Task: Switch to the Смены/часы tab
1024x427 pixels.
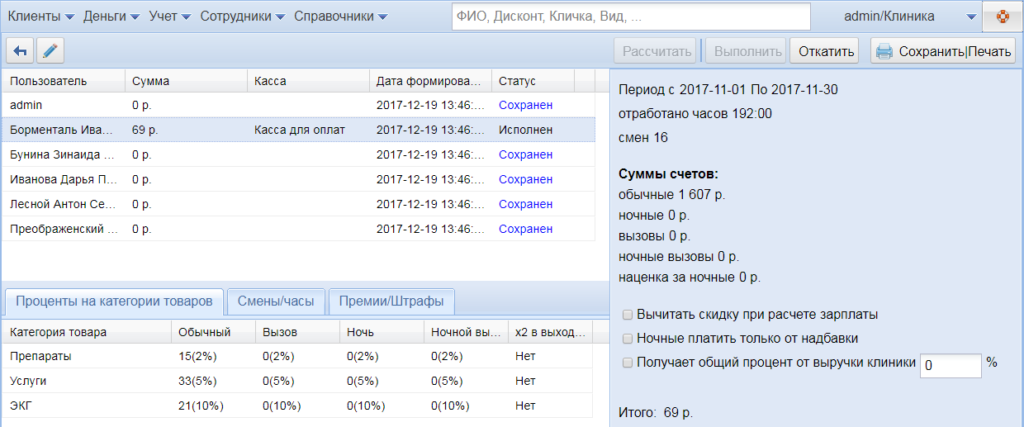Action: tap(275, 301)
